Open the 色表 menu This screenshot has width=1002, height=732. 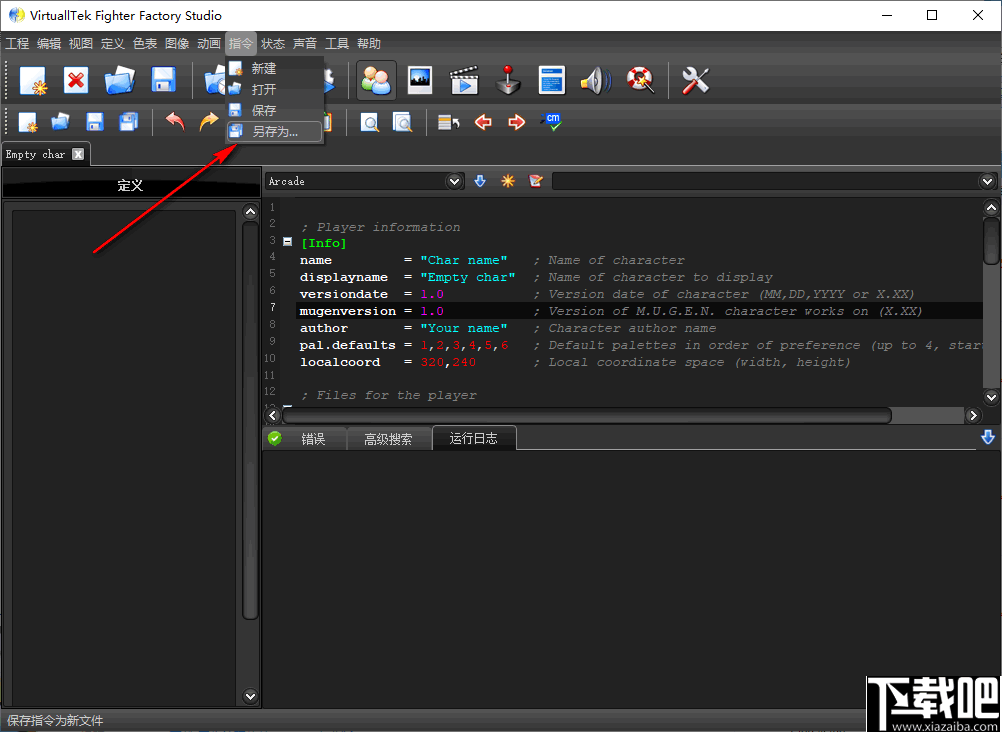[145, 43]
